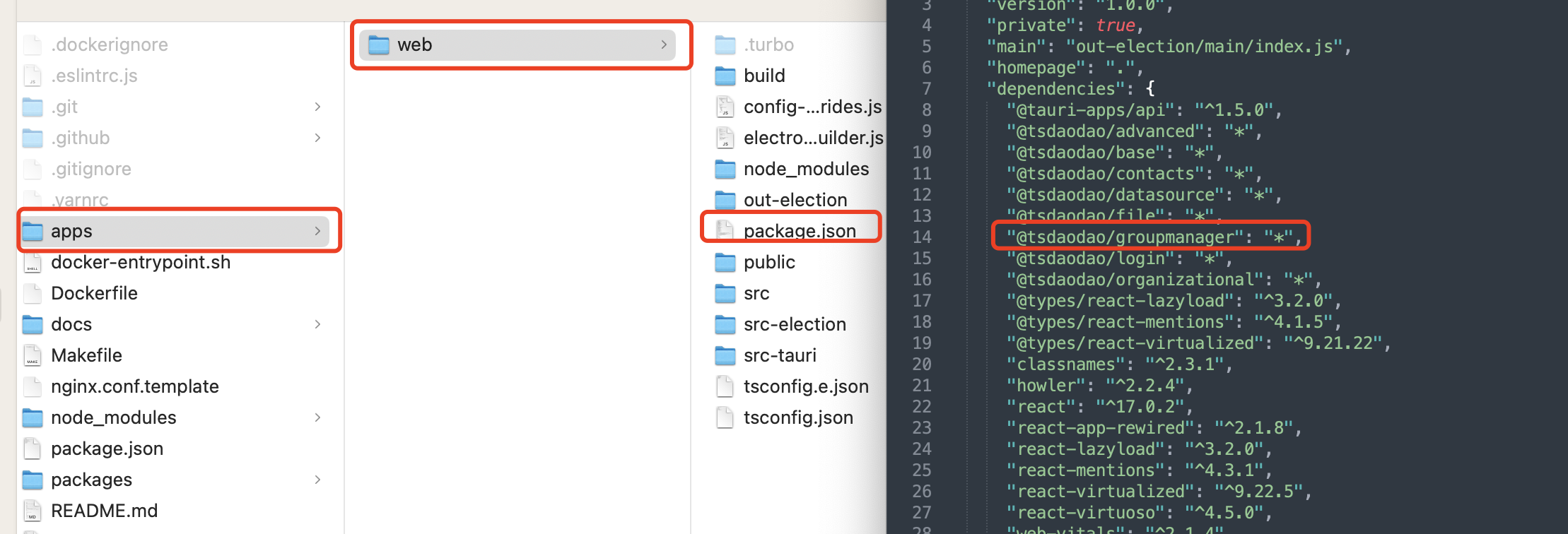Open the src-election folder
Image resolution: width=1568 pixels, height=534 pixels.
[794, 324]
